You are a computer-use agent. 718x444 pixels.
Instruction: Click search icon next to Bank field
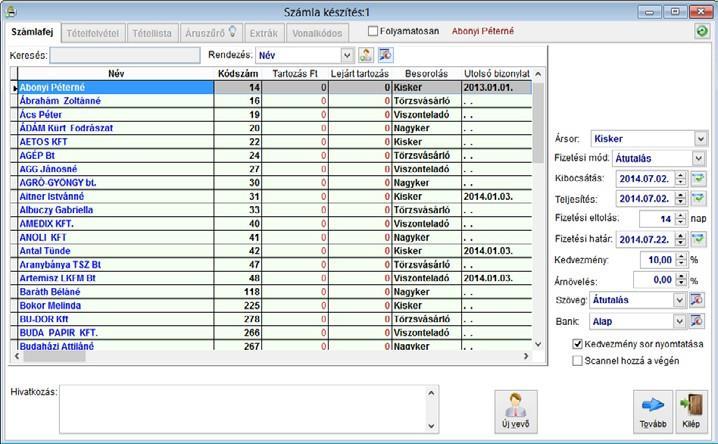click(x=696, y=321)
